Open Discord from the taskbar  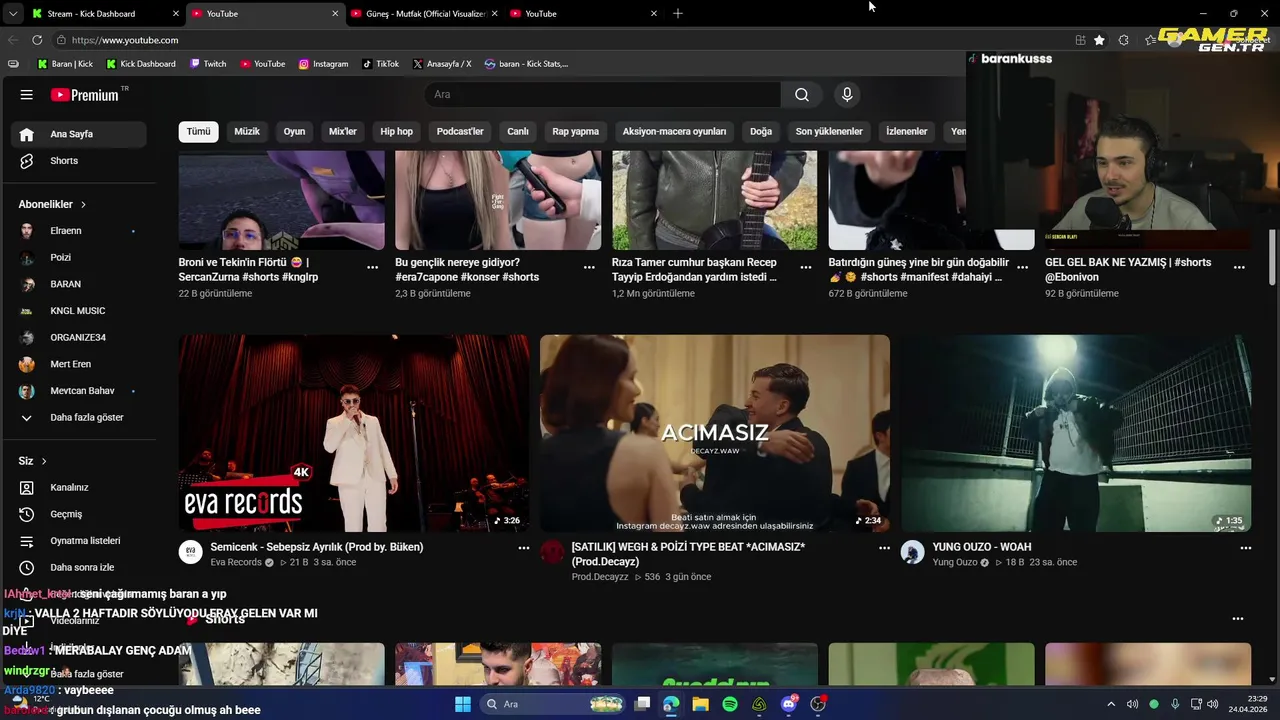point(789,704)
